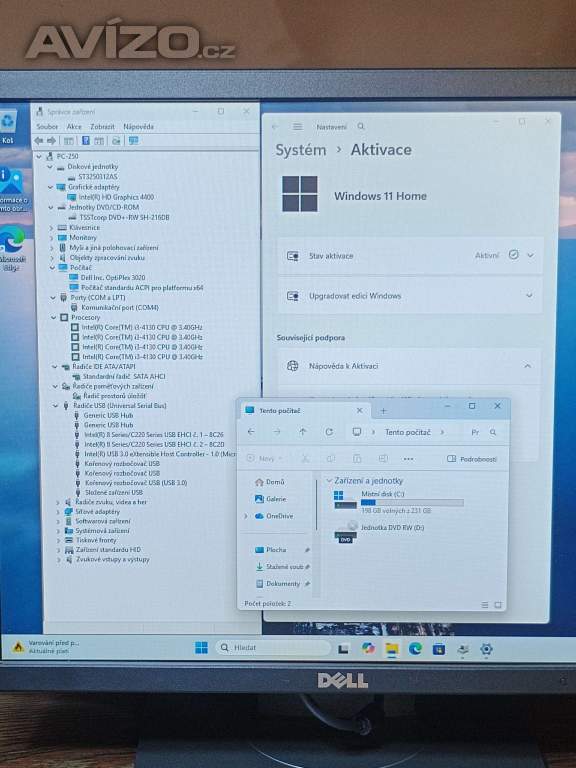
Task: Click the Windows Start button on taskbar
Action: 201,648
